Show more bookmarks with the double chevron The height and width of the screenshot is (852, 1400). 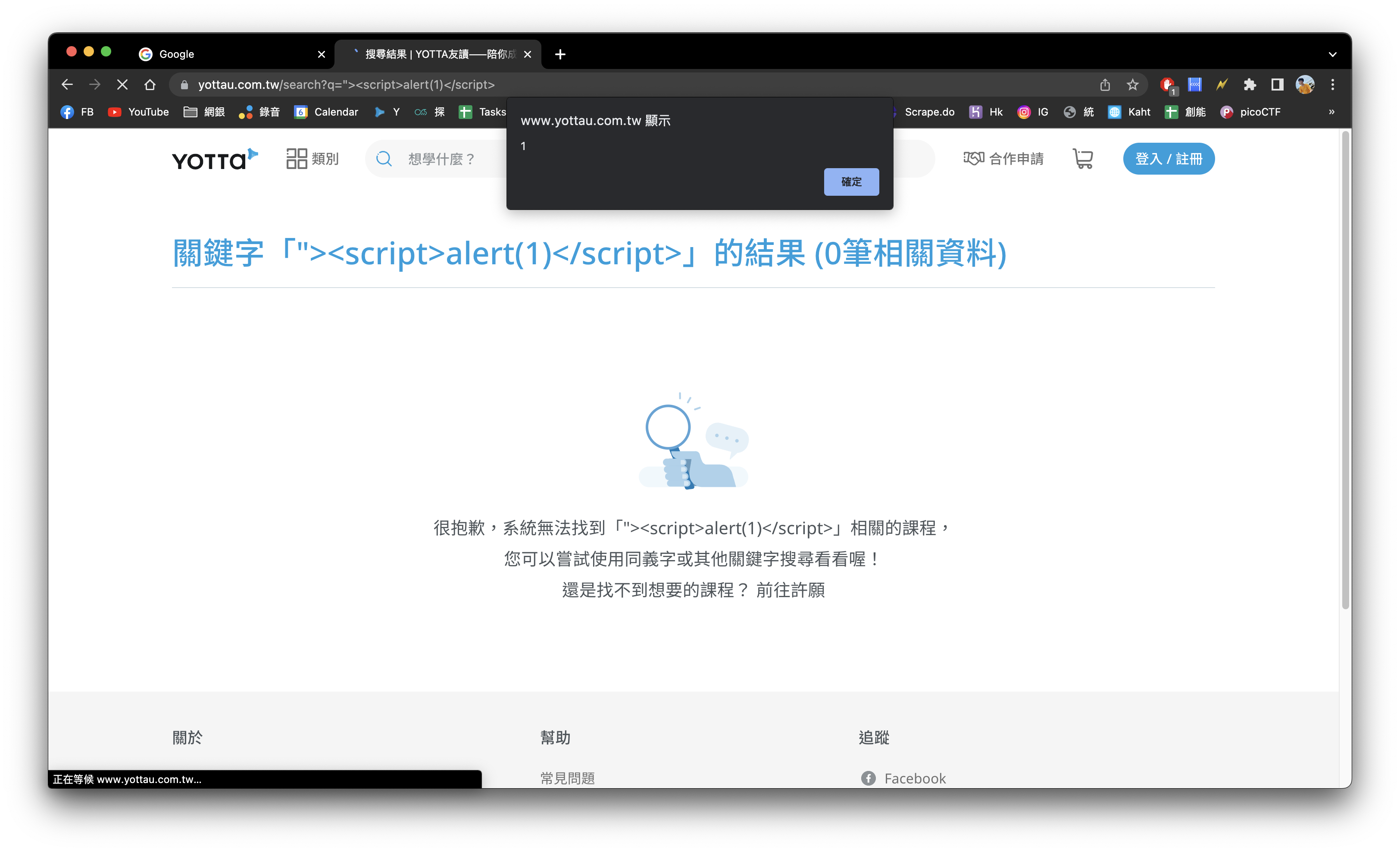[x=1331, y=112]
